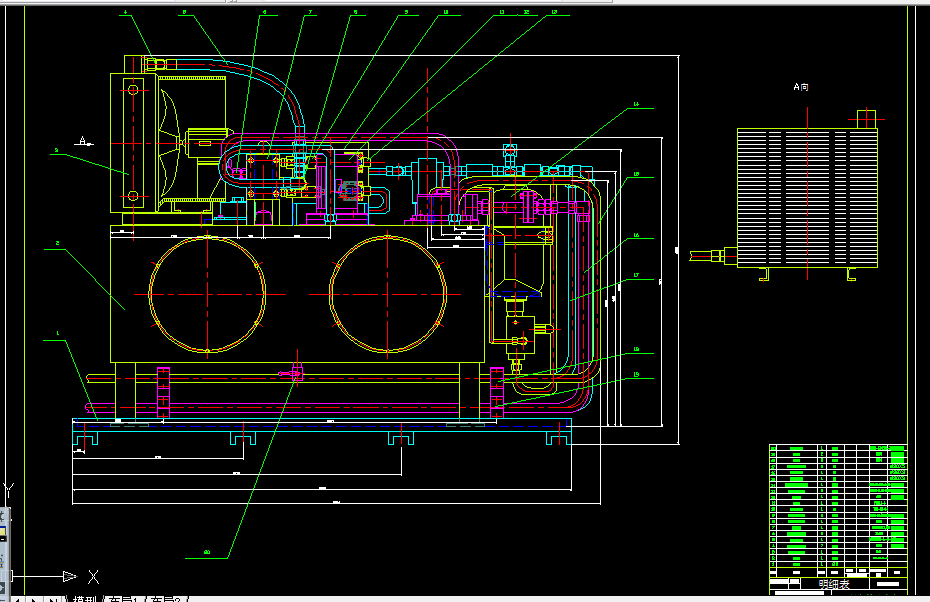The width and height of the screenshot is (930, 602).
Task: Open the 布局2 layout tab
Action: click(x=165, y=599)
